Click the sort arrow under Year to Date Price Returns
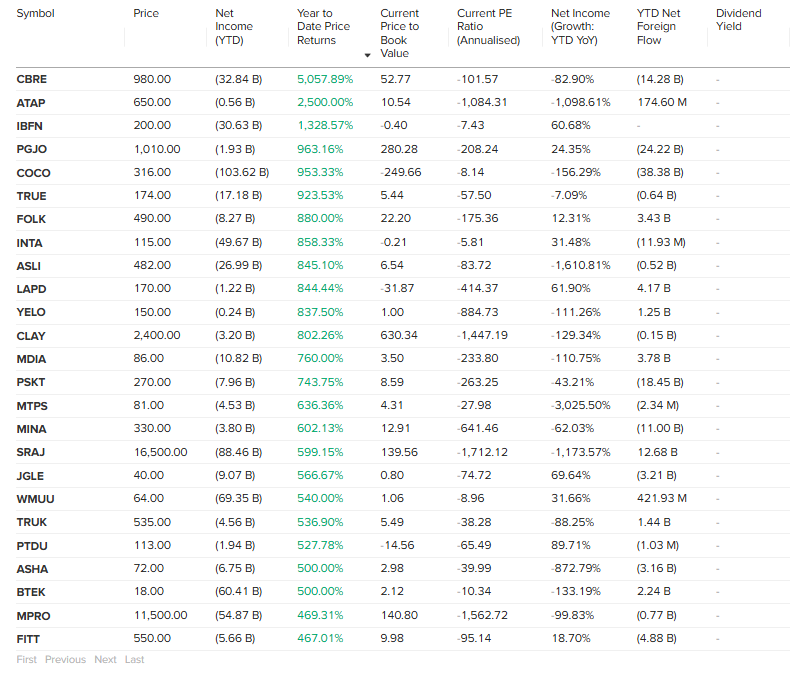The image size is (793, 673). coord(367,54)
